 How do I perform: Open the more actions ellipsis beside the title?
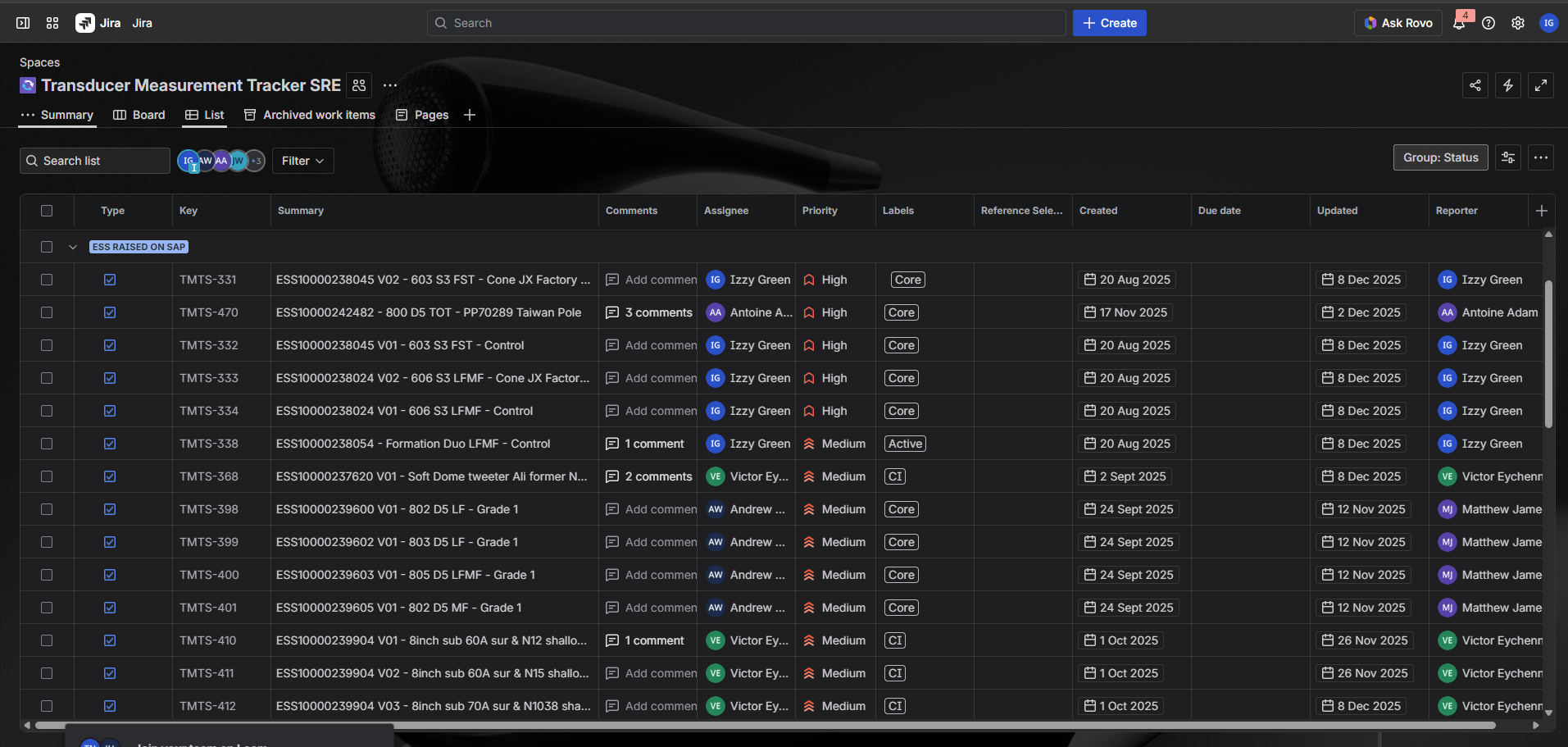point(390,85)
